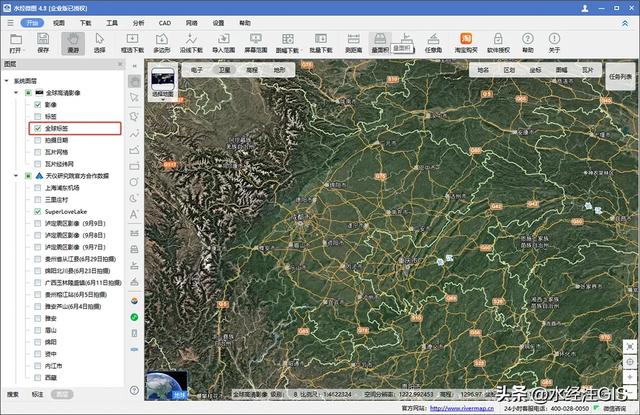Collapse the 全球高清影像 layer group
Screen dimensions: 640x415
[x=17, y=91]
